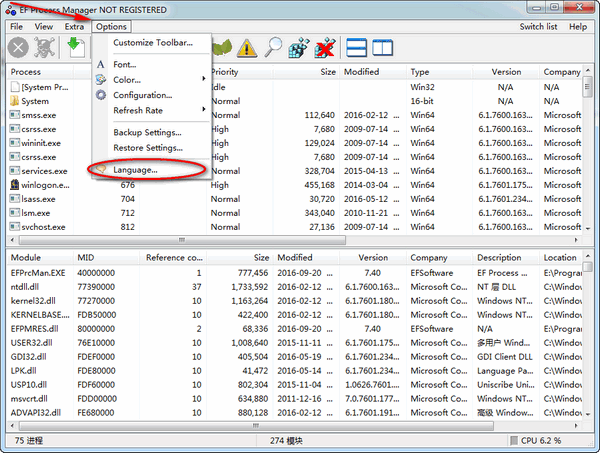Open Customize Toolbar menu entry
This screenshot has width=600, height=453.
coord(152,43)
